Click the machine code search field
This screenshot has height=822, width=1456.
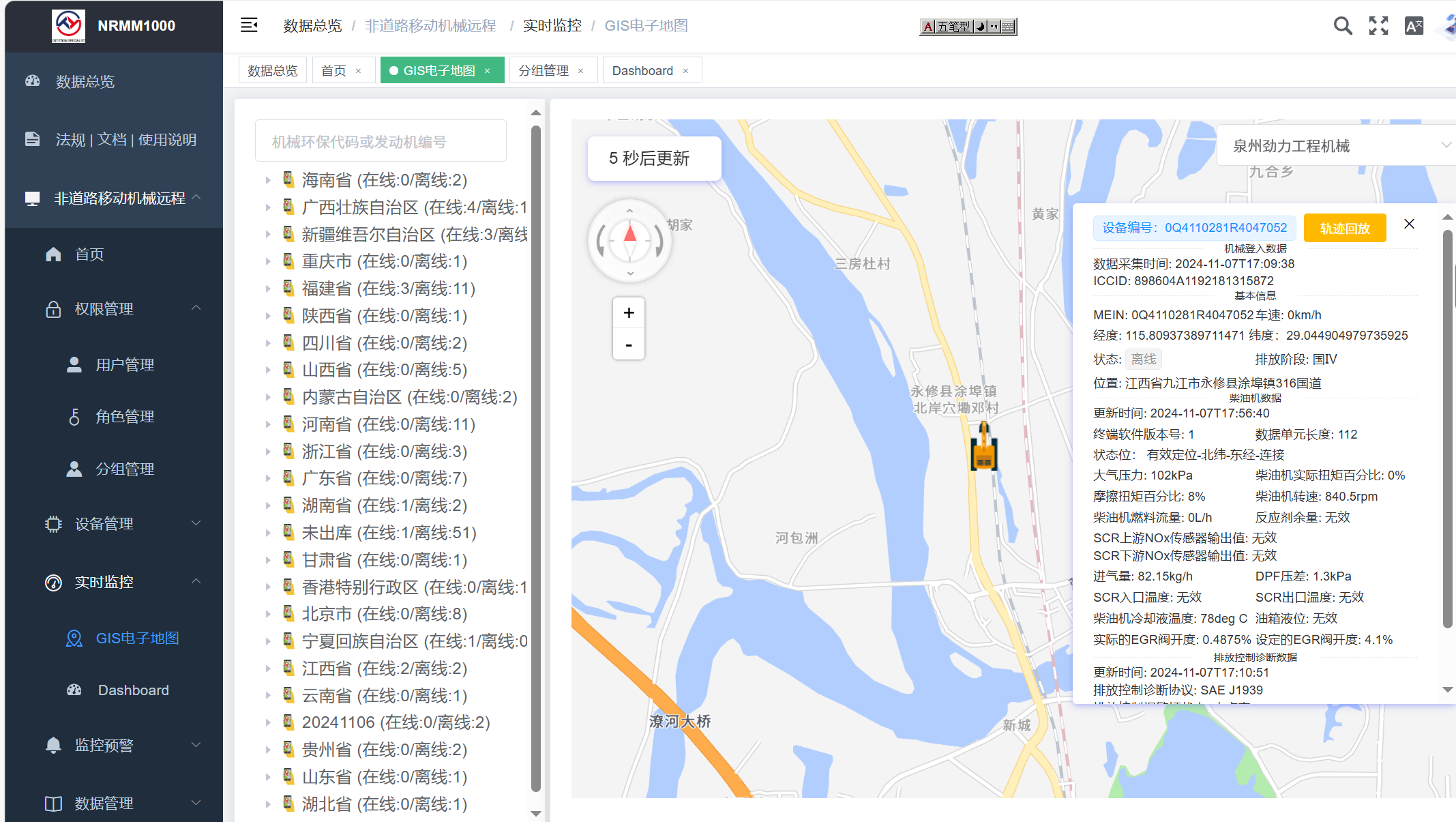[x=381, y=142]
